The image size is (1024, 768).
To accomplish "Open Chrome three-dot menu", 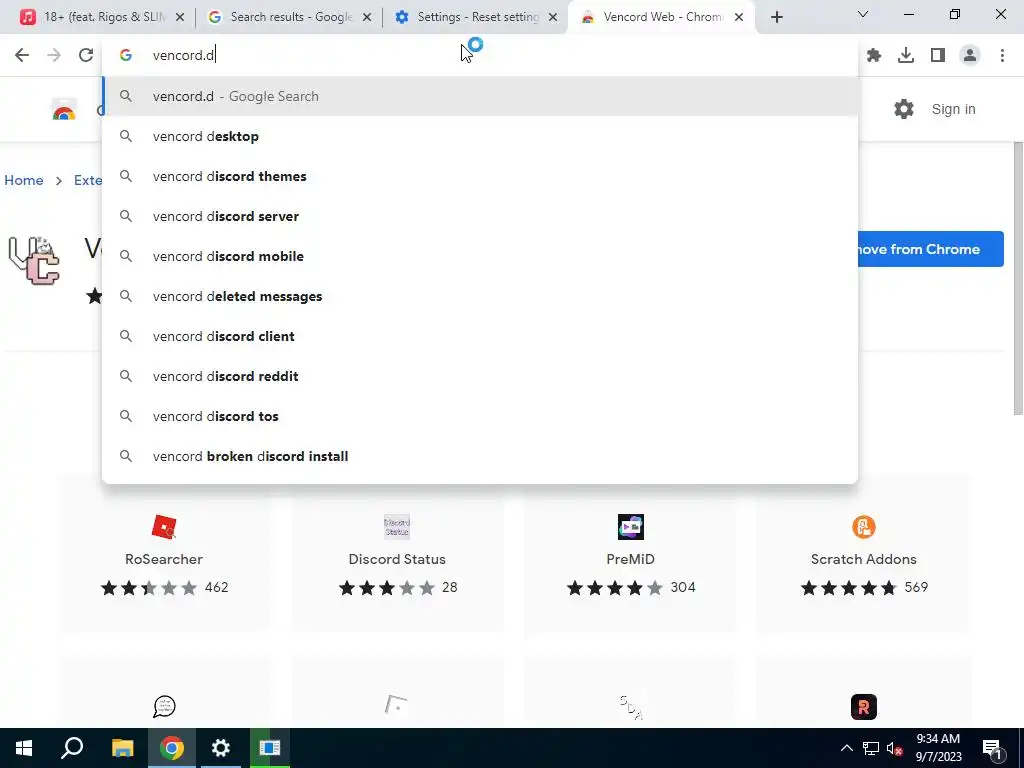I will point(1002,56).
